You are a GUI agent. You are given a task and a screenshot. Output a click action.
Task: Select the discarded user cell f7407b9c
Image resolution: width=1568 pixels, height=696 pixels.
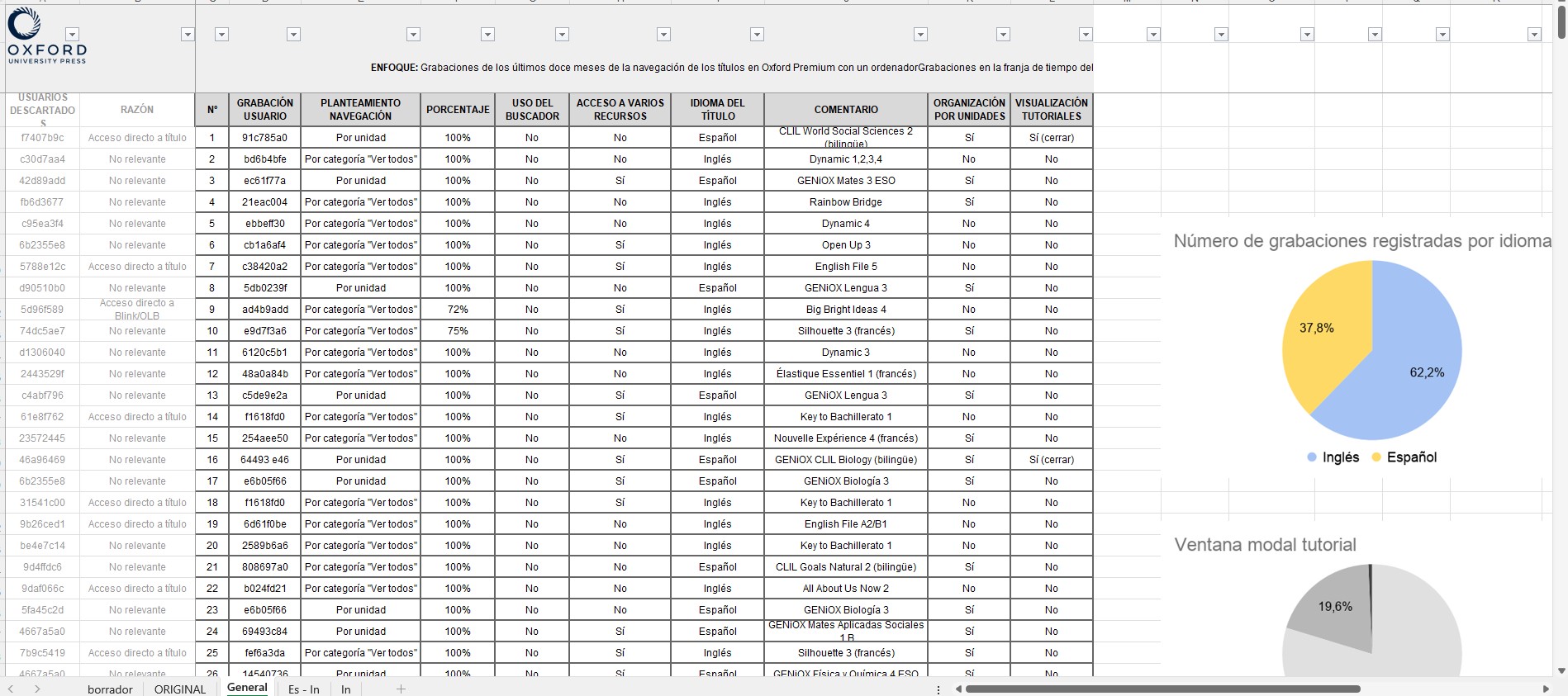[43, 138]
